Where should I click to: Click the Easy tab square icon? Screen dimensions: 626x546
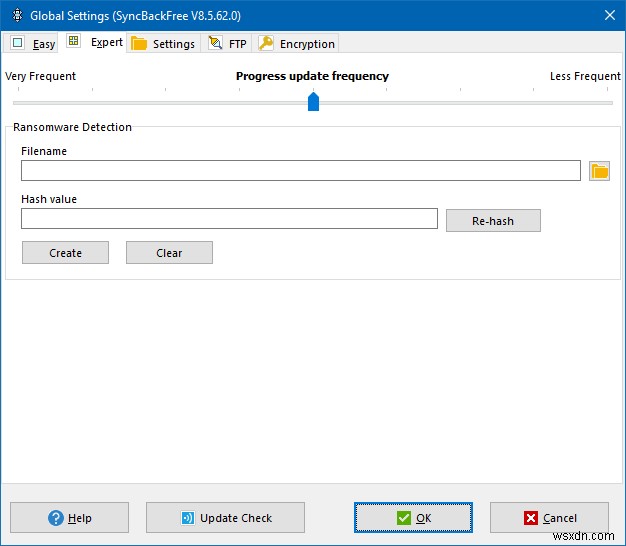(18, 43)
